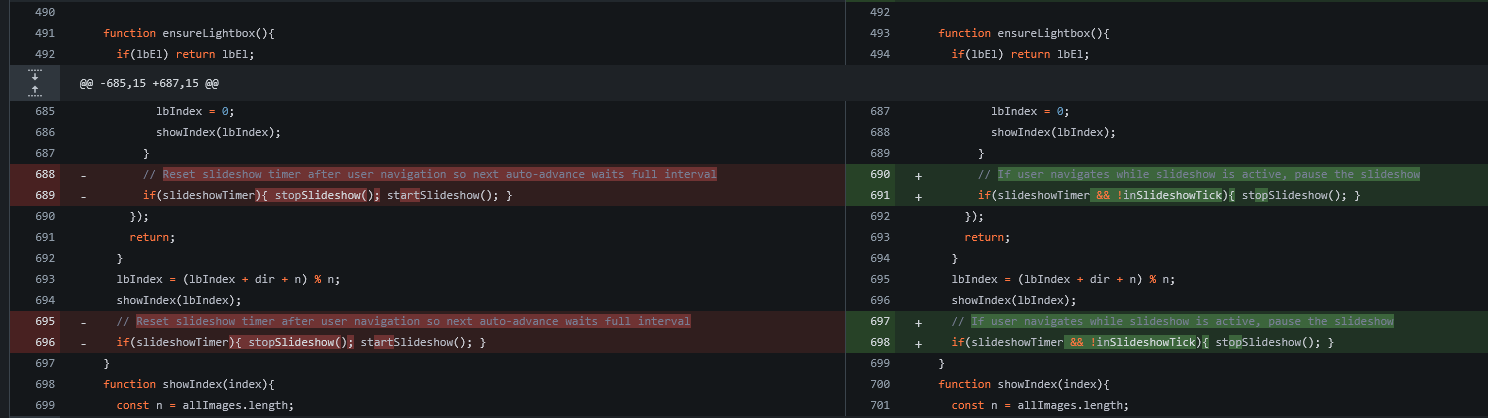Select deleted line number 689
This screenshot has width=1488, height=418.
[44, 195]
